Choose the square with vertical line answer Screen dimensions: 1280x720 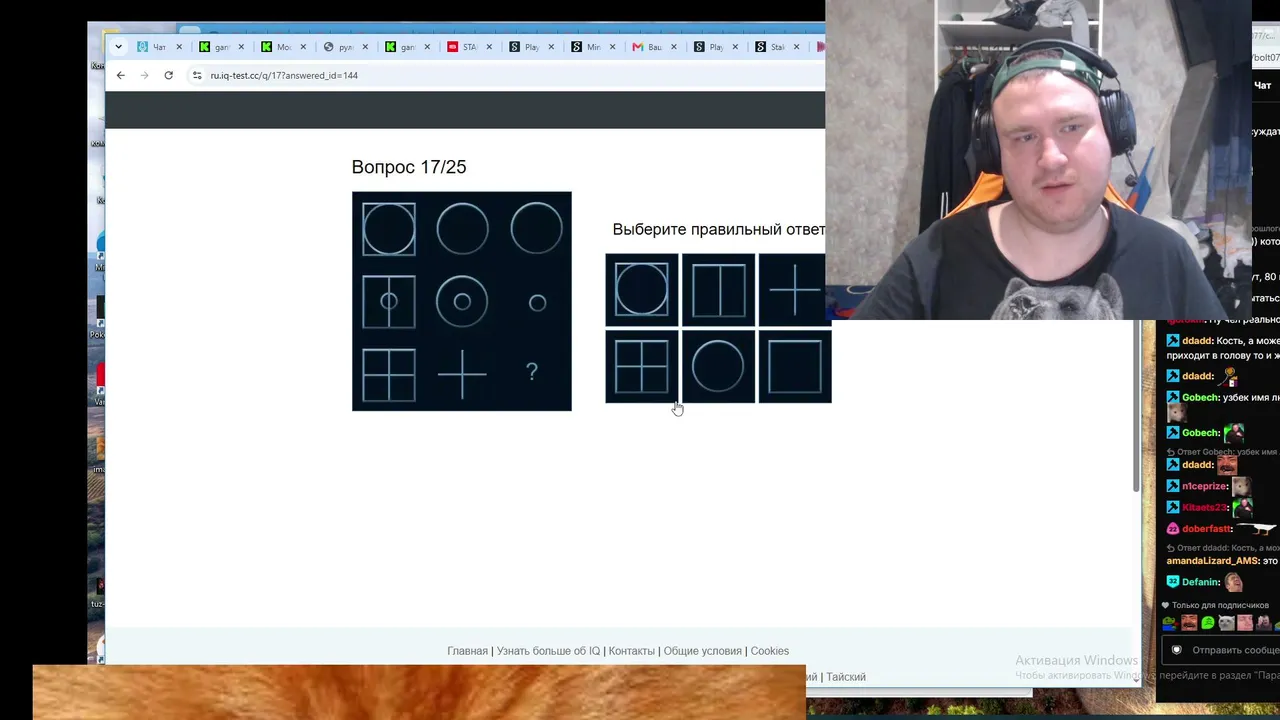click(x=718, y=290)
